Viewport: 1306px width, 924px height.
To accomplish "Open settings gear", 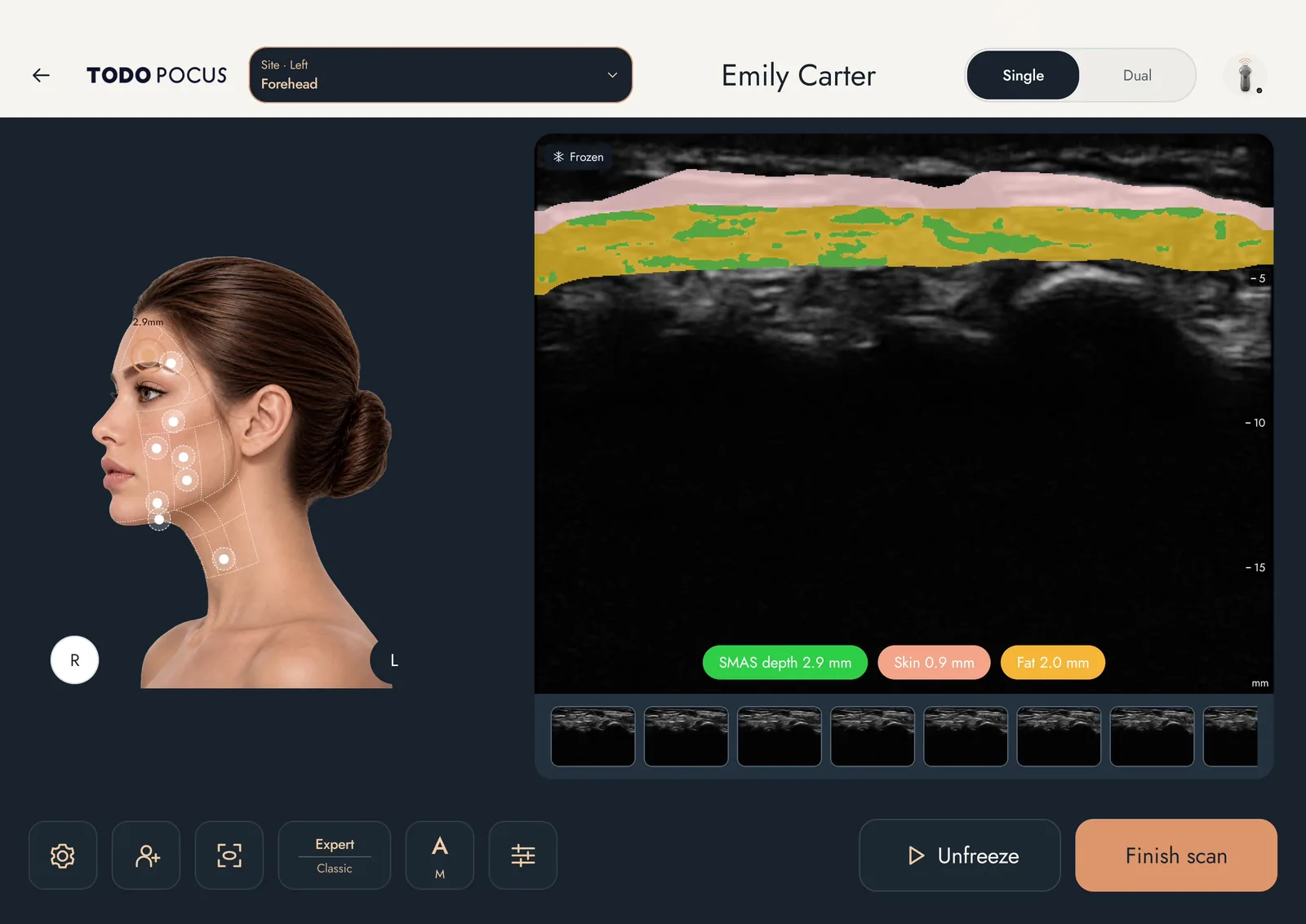I will coord(63,855).
